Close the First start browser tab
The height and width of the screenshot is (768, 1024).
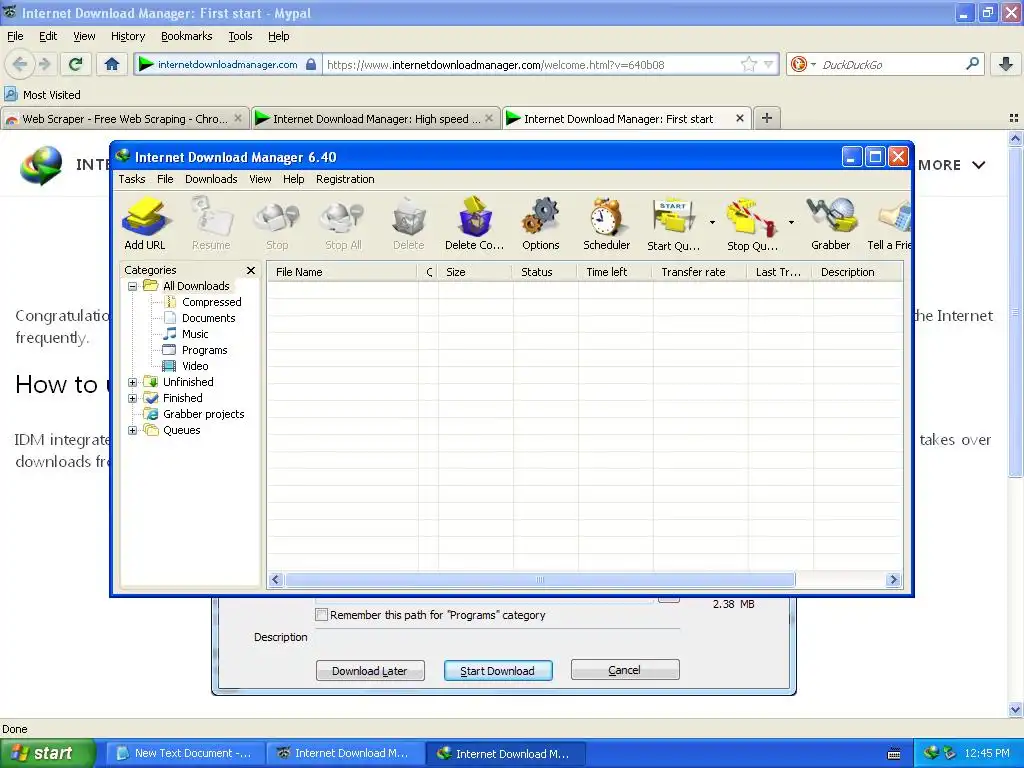740,118
